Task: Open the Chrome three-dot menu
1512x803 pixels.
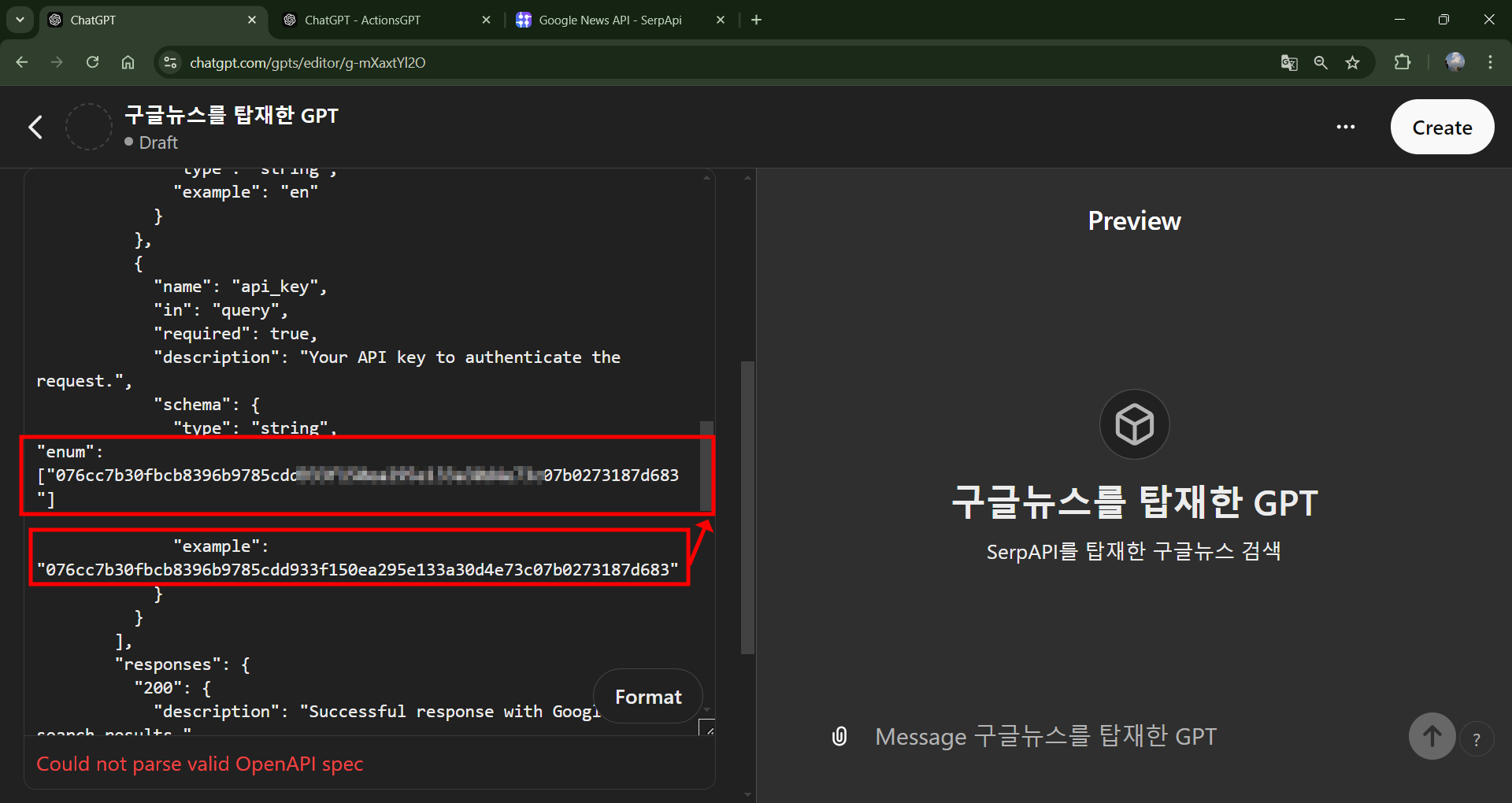Action: [1490, 62]
